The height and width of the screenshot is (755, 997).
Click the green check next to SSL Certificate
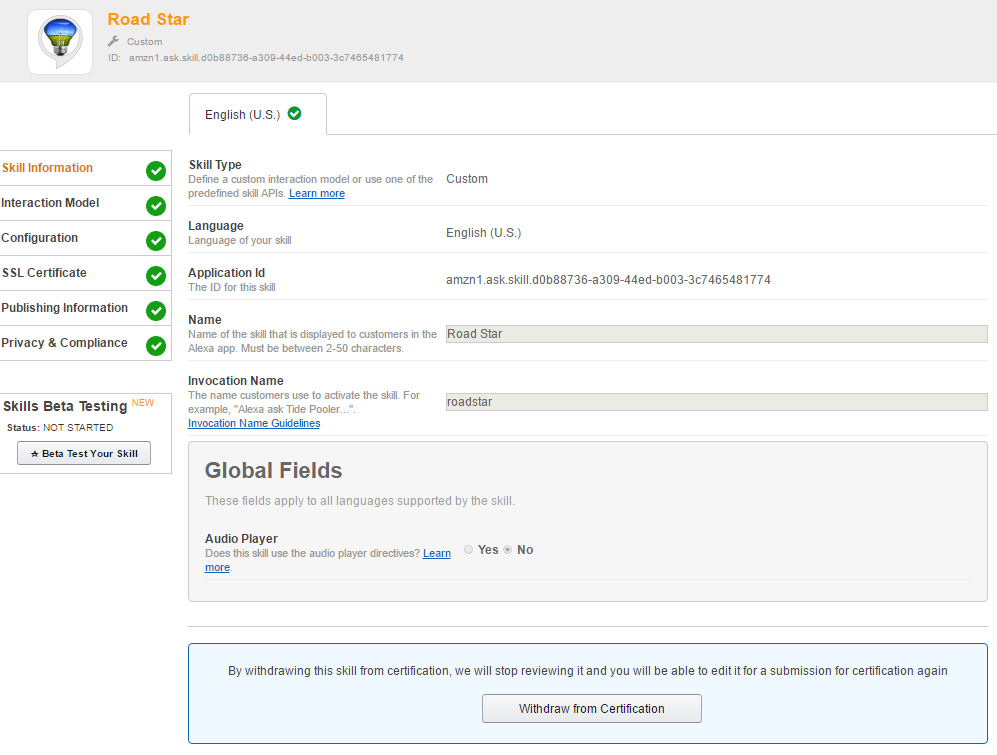pos(156,275)
